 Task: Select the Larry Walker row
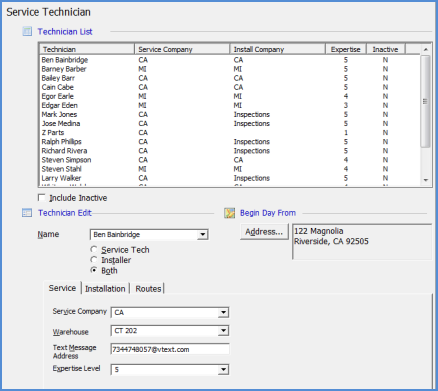pyautogui.click(x=229, y=178)
